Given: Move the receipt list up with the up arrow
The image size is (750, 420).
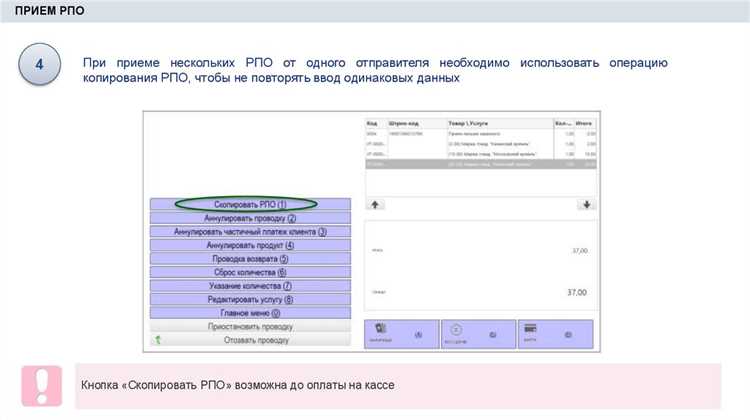Looking at the screenshot, I should coord(375,205).
